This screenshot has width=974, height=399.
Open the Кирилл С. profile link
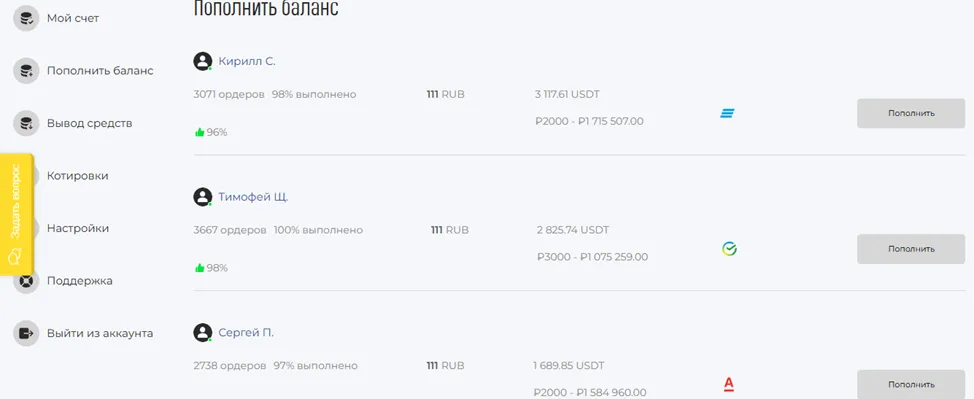(x=247, y=62)
